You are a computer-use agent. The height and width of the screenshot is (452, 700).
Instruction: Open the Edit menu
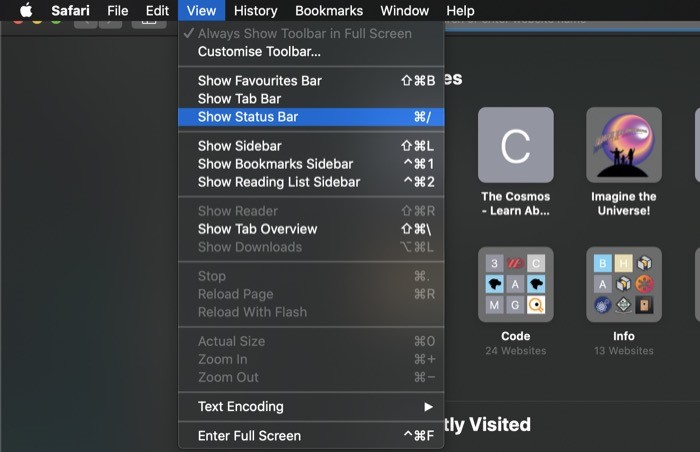coord(157,10)
